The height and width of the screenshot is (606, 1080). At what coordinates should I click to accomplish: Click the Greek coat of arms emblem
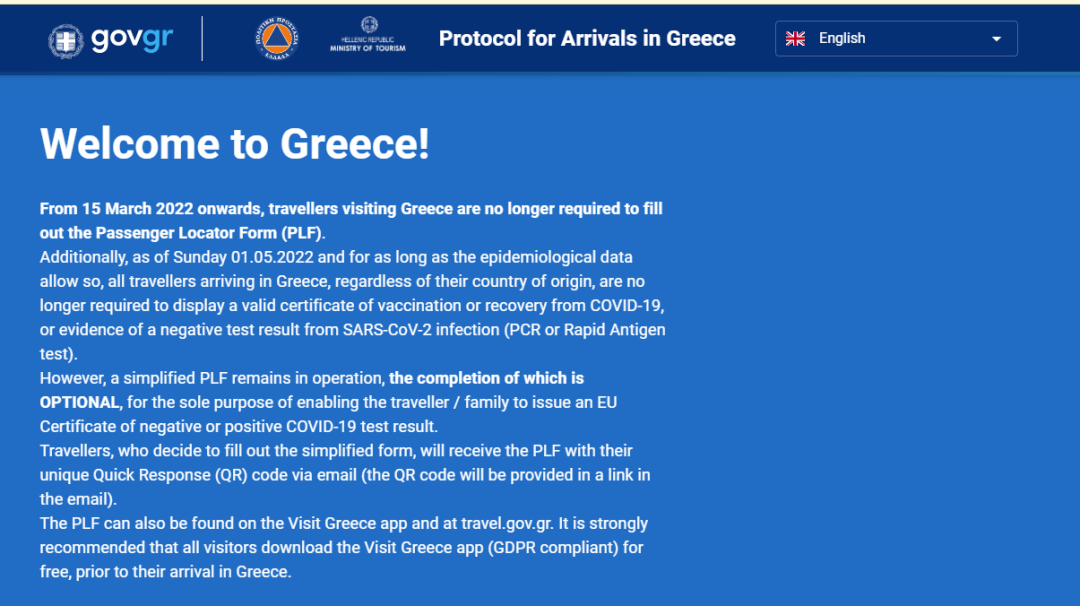pos(66,41)
